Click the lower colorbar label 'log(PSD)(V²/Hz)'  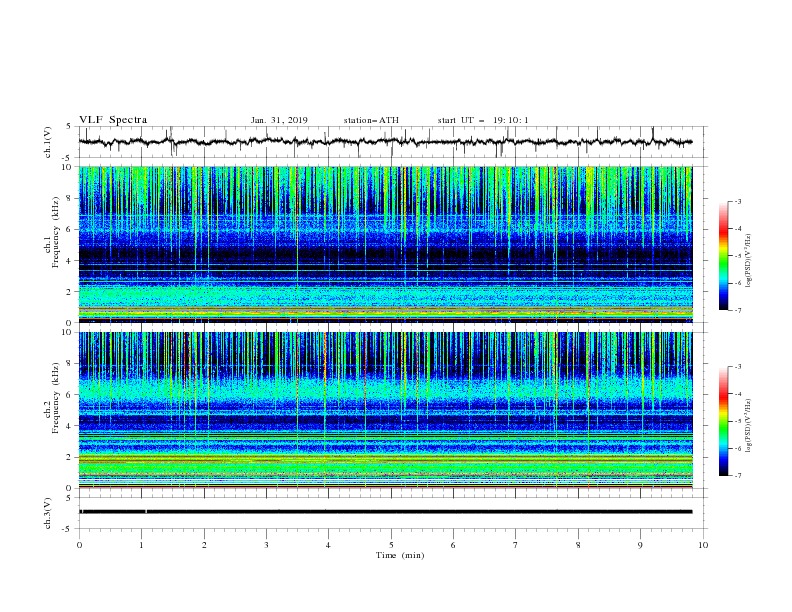pos(749,426)
